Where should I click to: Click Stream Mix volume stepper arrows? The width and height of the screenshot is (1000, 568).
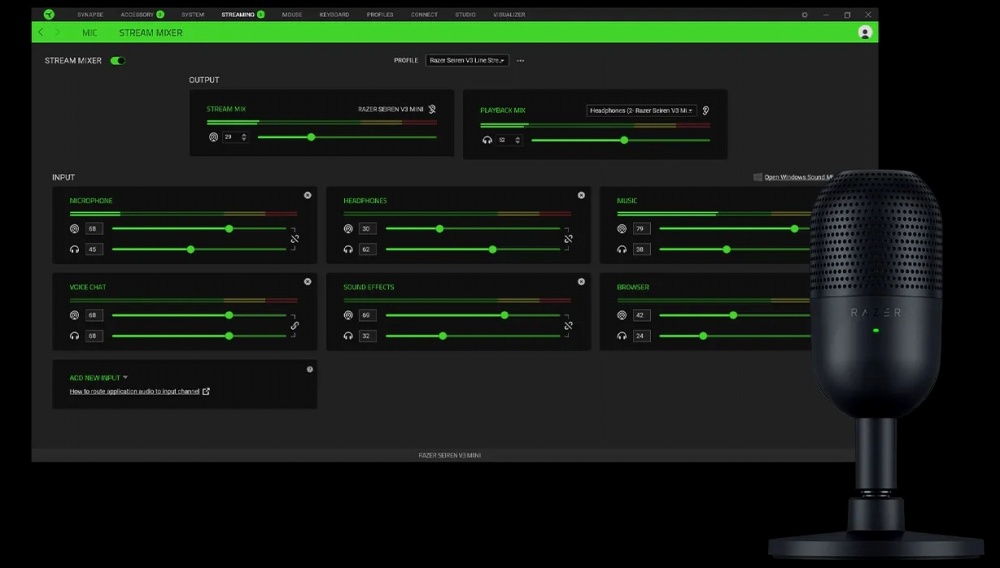[x=244, y=137]
